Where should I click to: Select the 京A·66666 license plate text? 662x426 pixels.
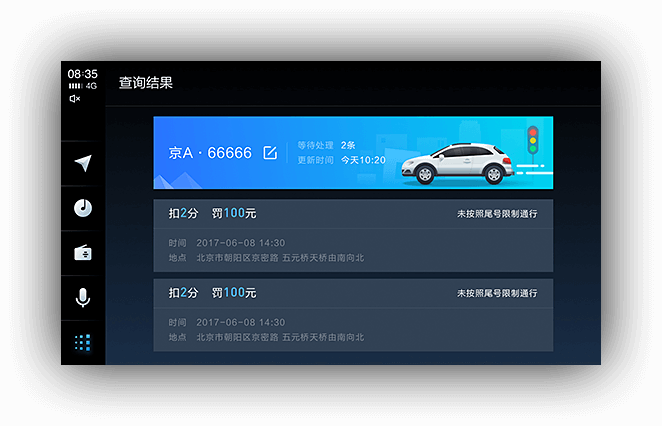coord(210,153)
